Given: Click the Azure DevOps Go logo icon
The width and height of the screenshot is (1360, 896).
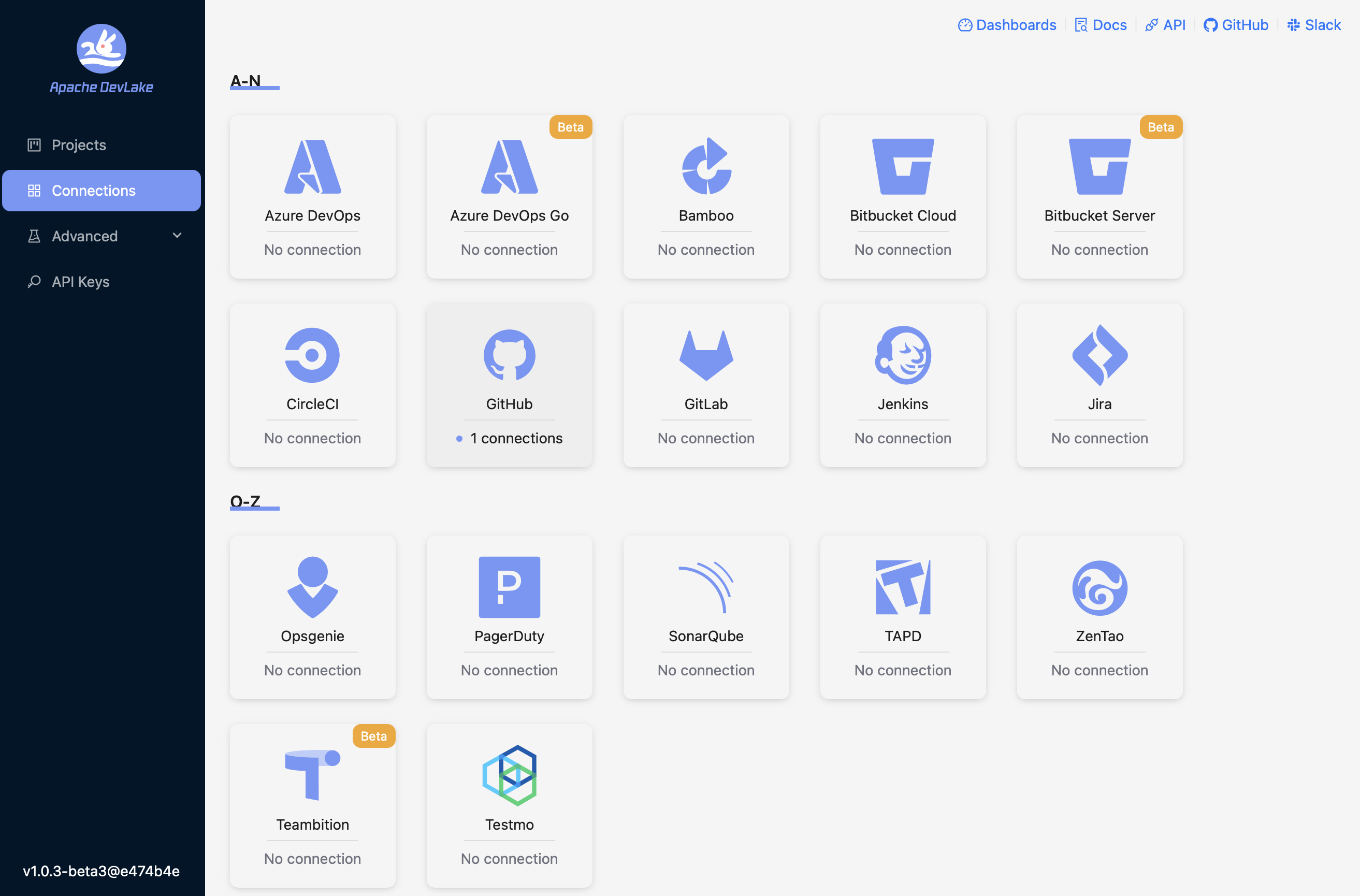Looking at the screenshot, I should (509, 166).
